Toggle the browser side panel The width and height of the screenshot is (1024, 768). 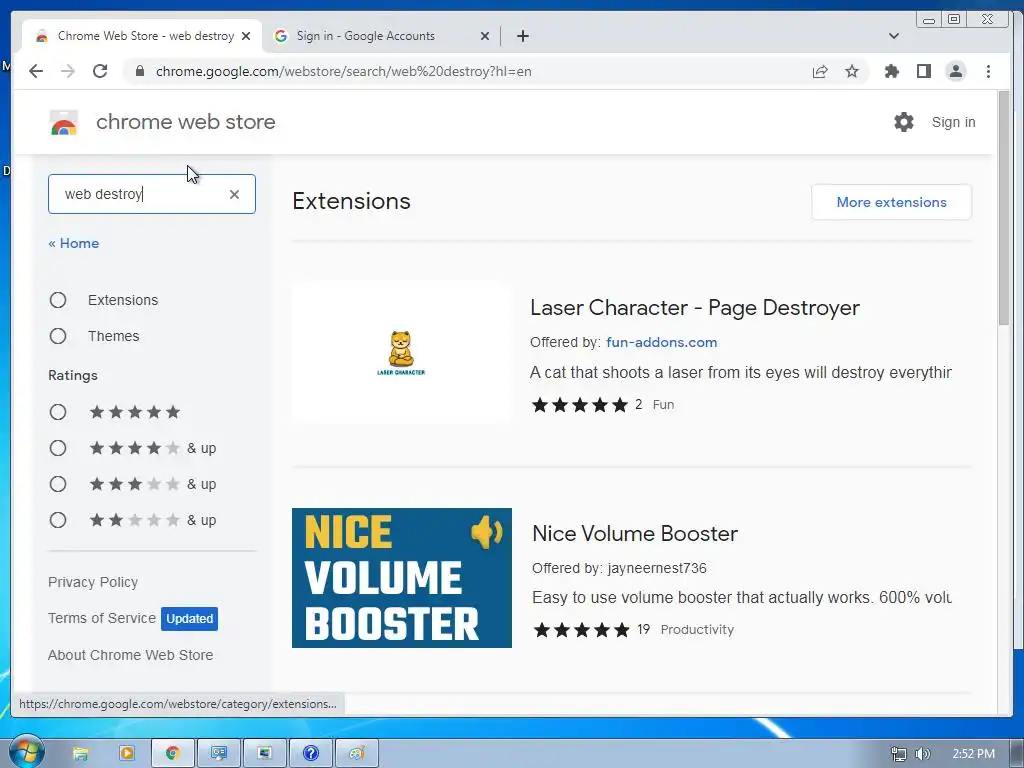pos(923,71)
